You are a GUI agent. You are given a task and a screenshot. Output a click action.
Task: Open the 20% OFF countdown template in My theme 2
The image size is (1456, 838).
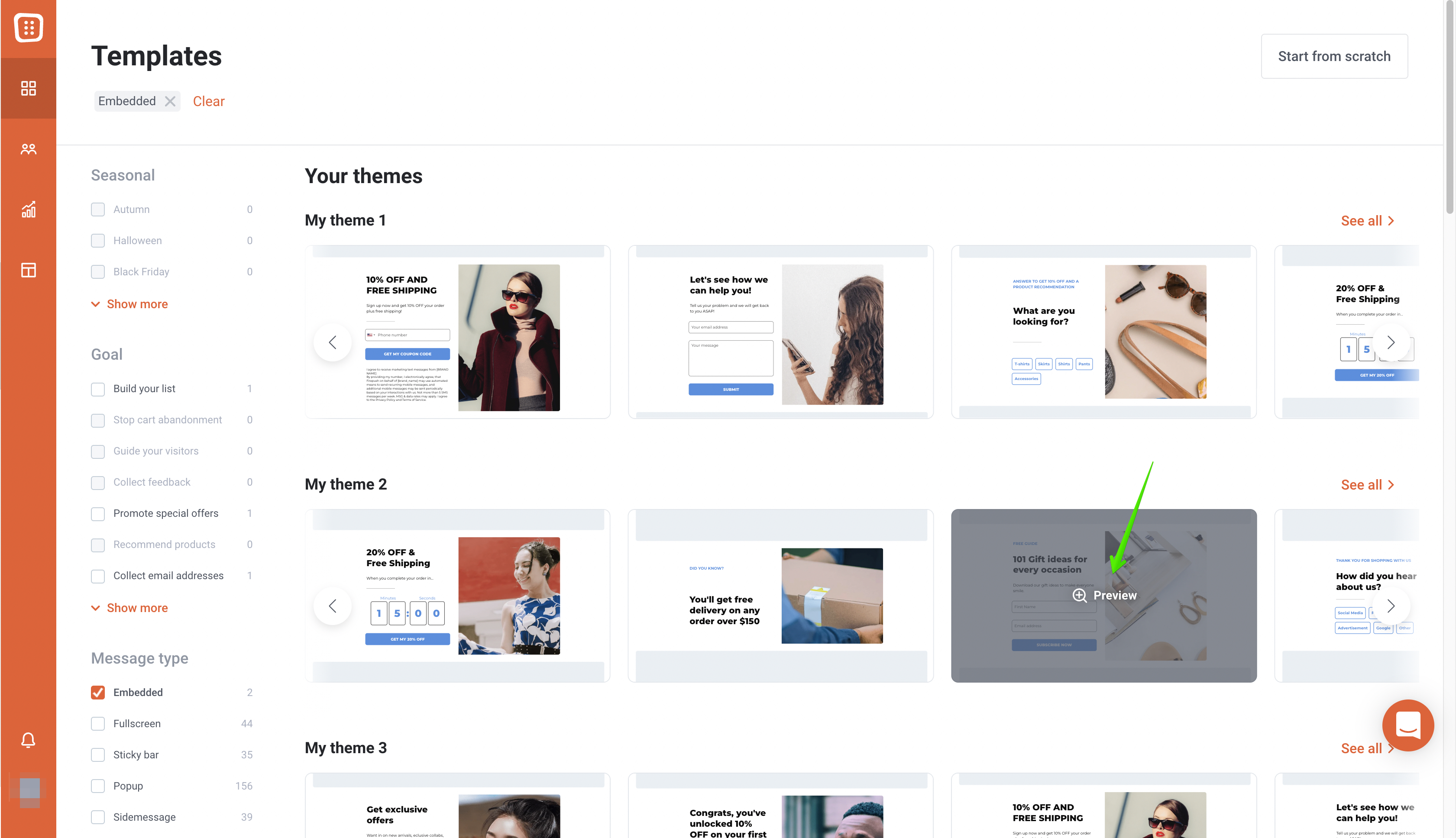[457, 596]
